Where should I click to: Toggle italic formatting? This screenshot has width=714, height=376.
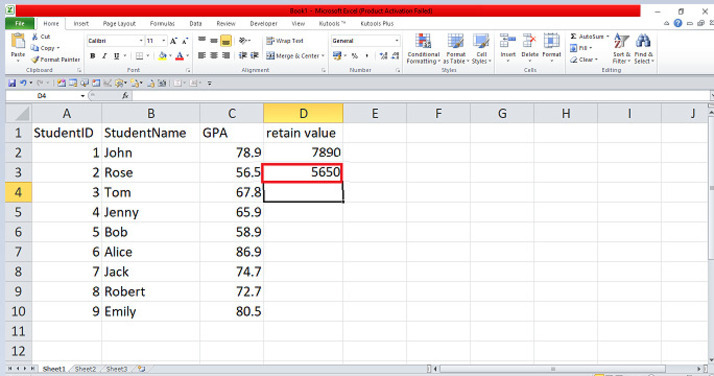104,56
